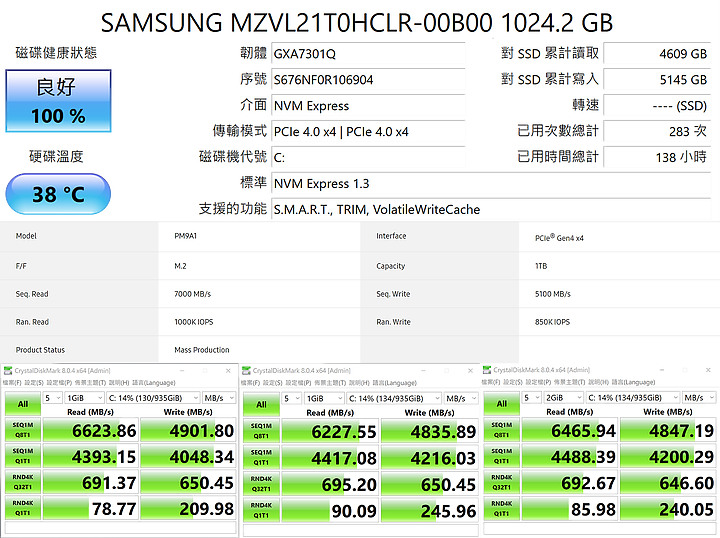This screenshot has height=538, width=720.
Task: Start RND4K Q1T1 test beside 78.77 result
Action: 23,508
